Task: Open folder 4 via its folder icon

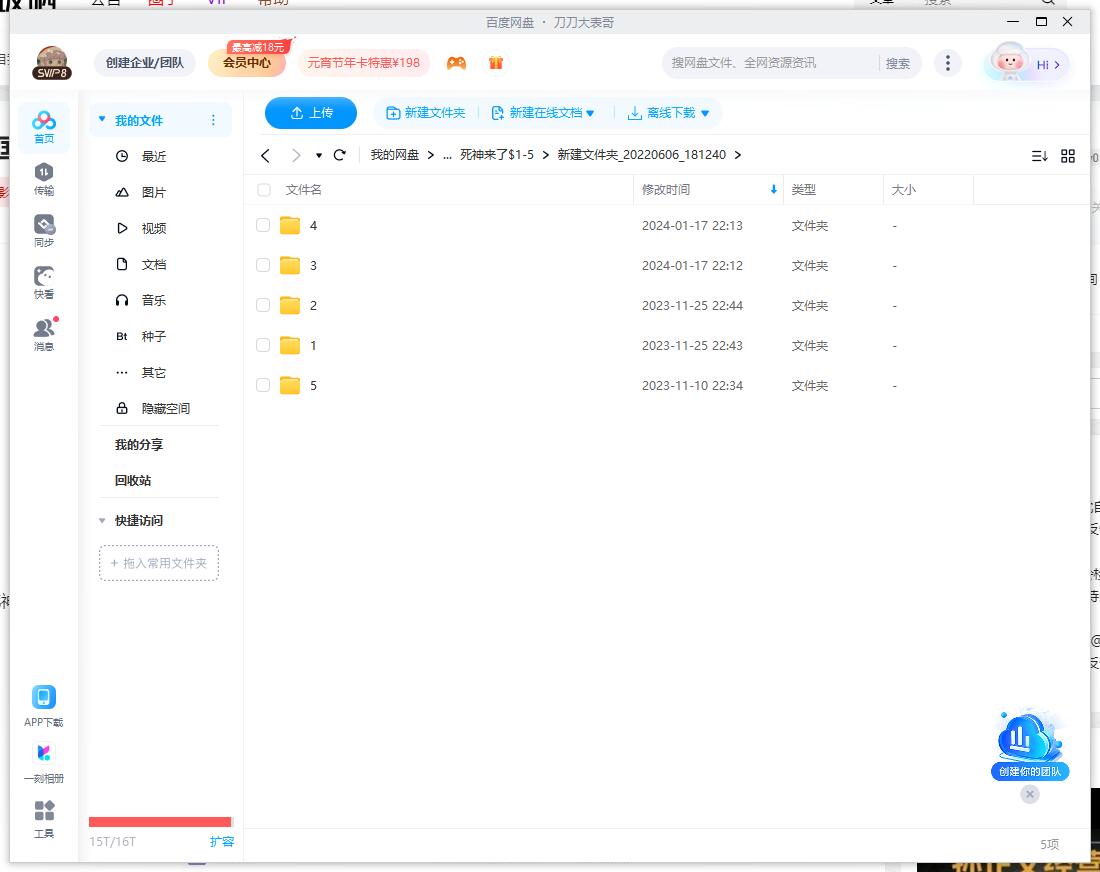Action: [290, 225]
